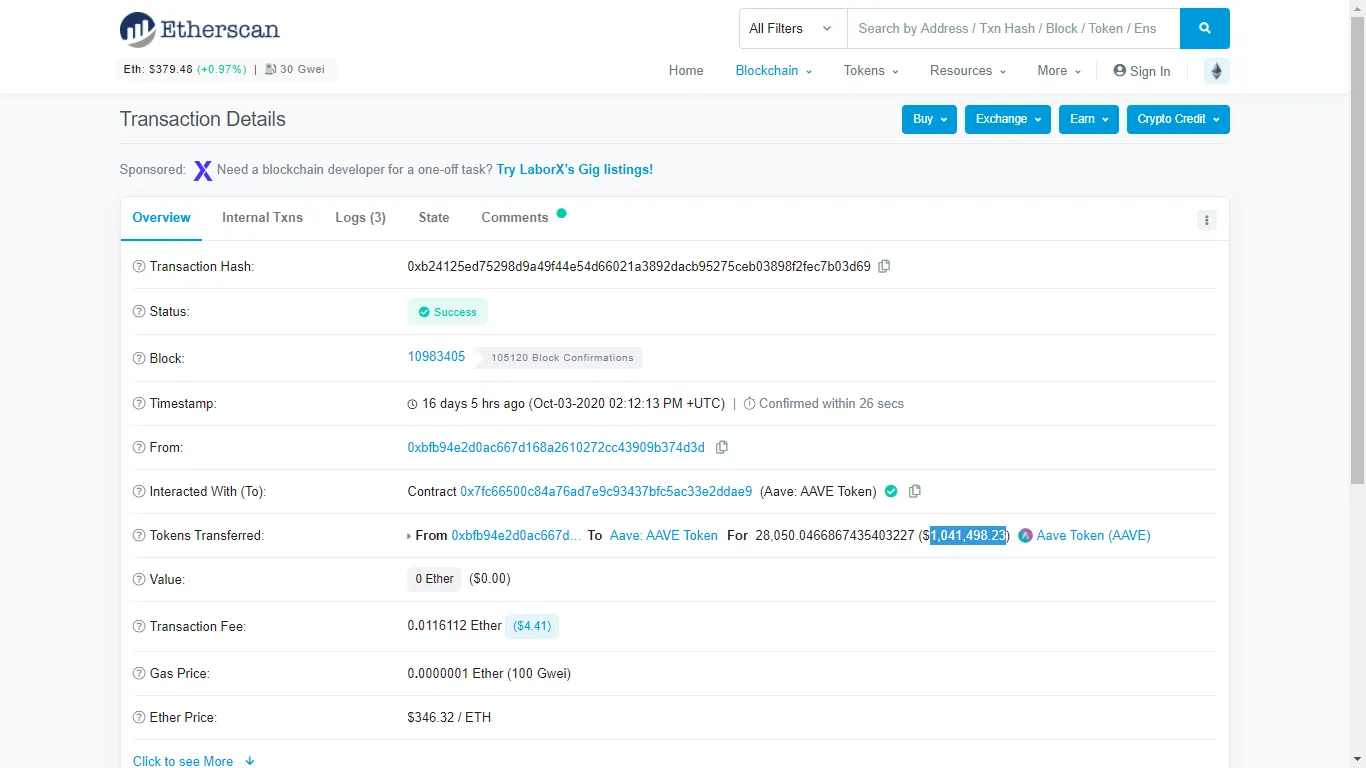Click the help icon beside Transaction Fee
The height and width of the screenshot is (768, 1366).
[x=139, y=627]
